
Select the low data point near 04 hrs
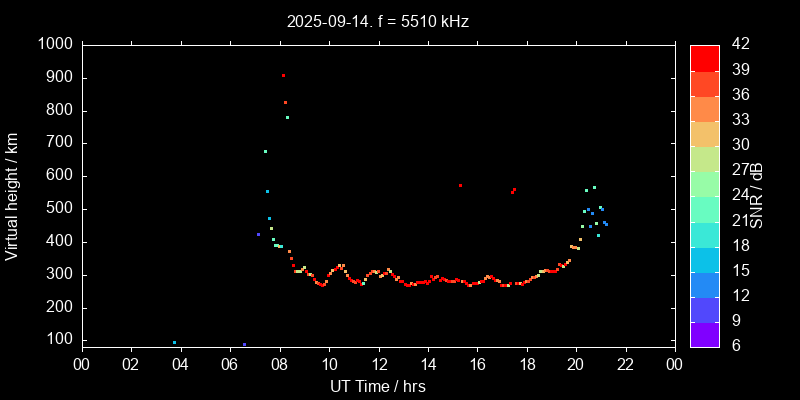(174, 343)
